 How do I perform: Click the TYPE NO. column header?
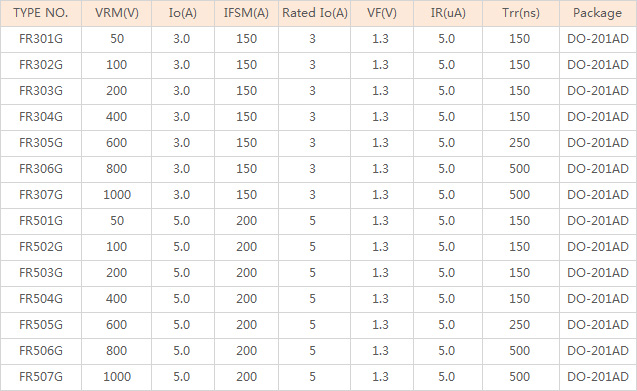click(x=41, y=13)
